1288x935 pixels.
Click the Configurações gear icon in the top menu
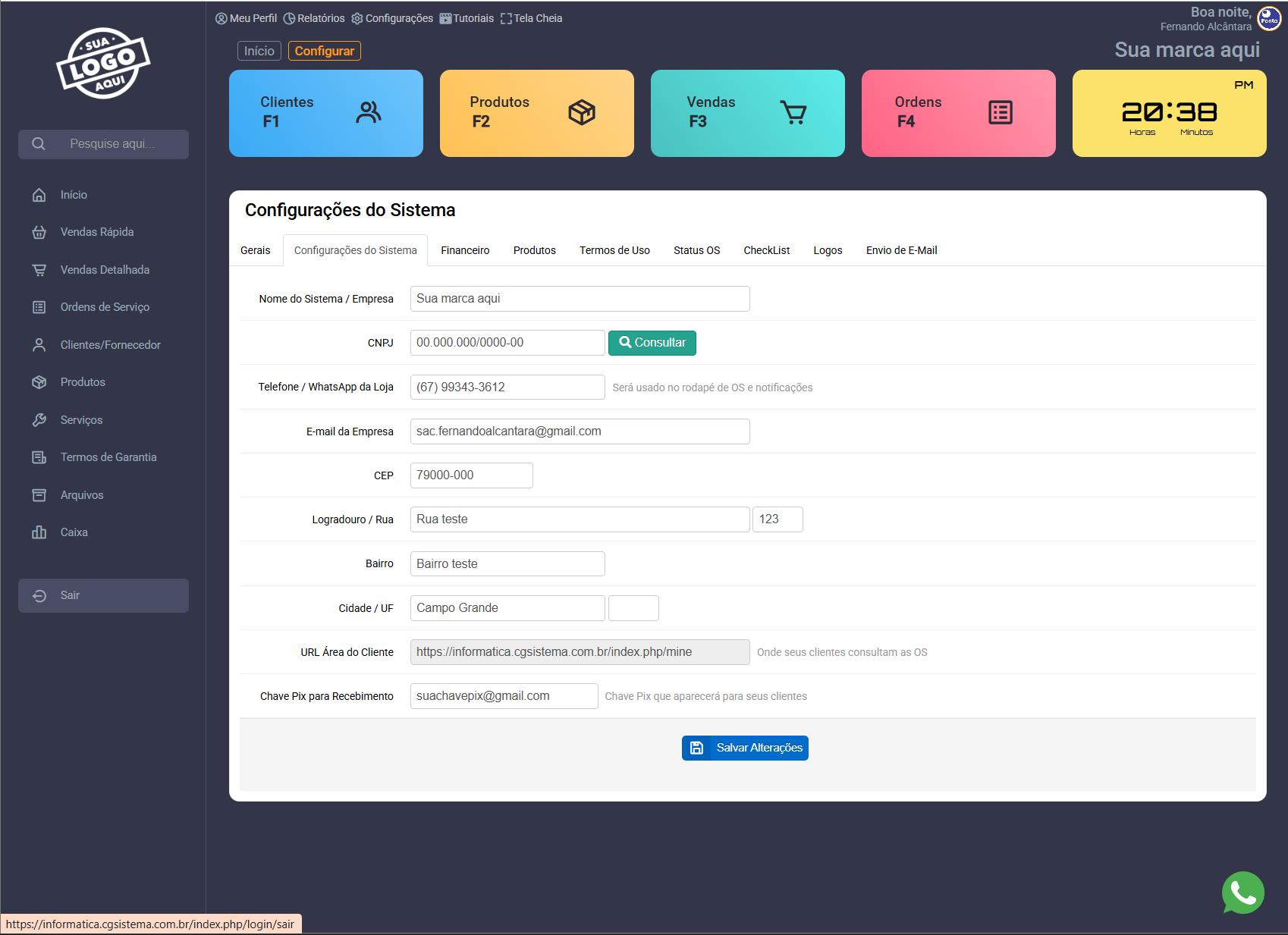click(x=357, y=18)
